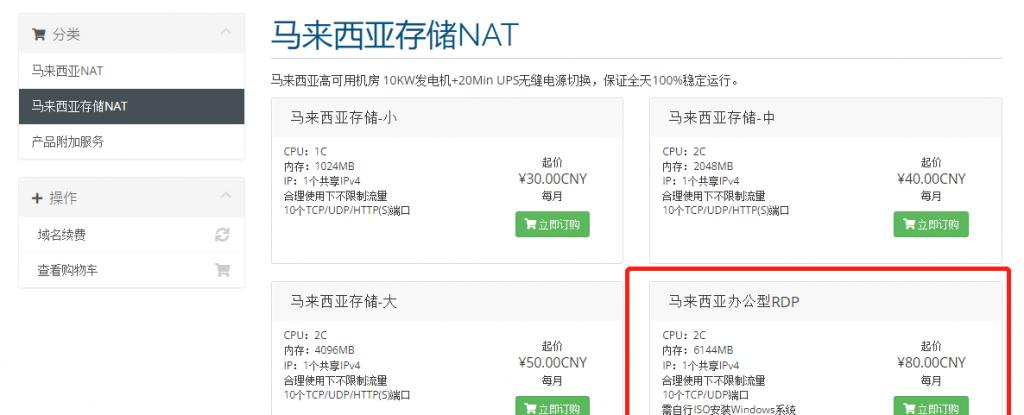Click the plus icon beside 操作
This screenshot has width=1024, height=415.
coord(37,198)
